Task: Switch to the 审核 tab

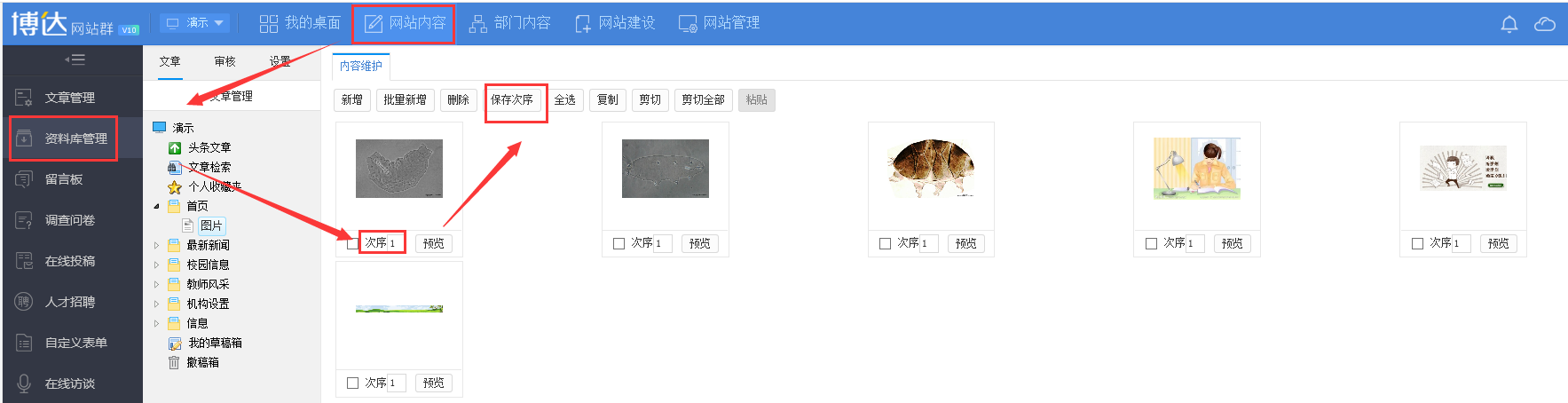Action: 225,61
